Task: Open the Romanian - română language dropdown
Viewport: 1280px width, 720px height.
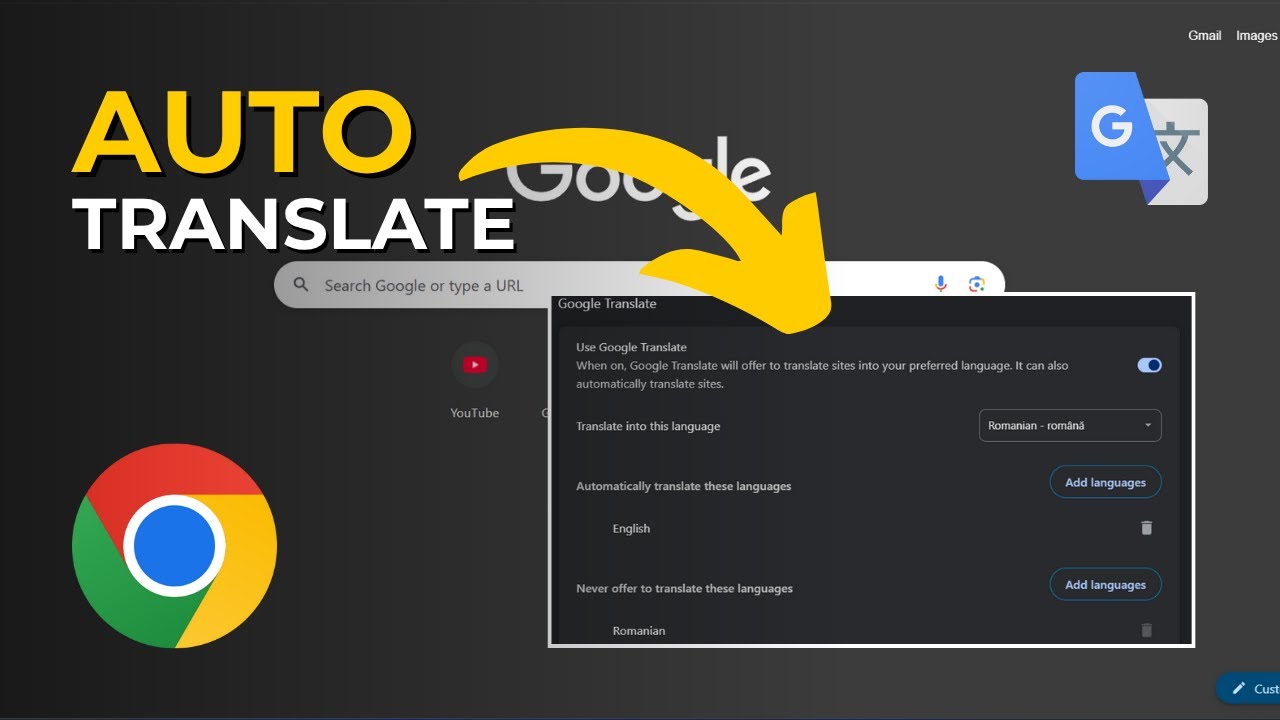Action: click(x=1070, y=425)
